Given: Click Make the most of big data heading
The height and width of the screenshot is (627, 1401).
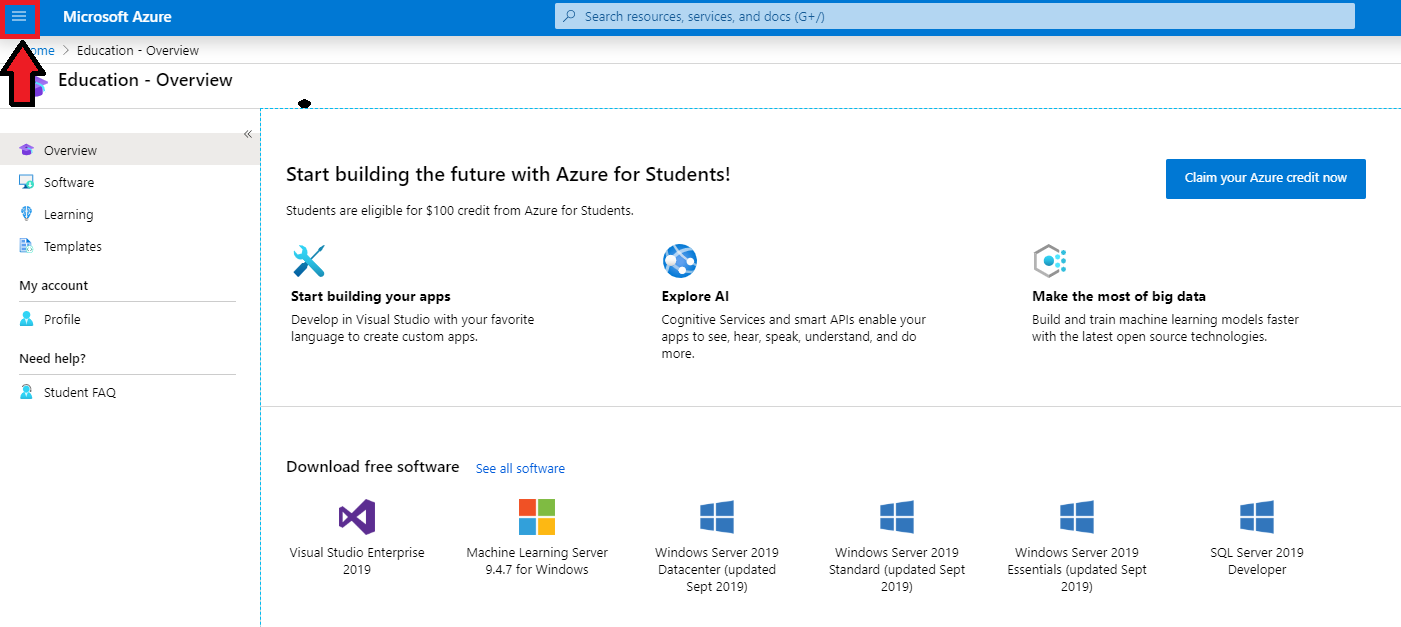Looking at the screenshot, I should (x=1119, y=296).
